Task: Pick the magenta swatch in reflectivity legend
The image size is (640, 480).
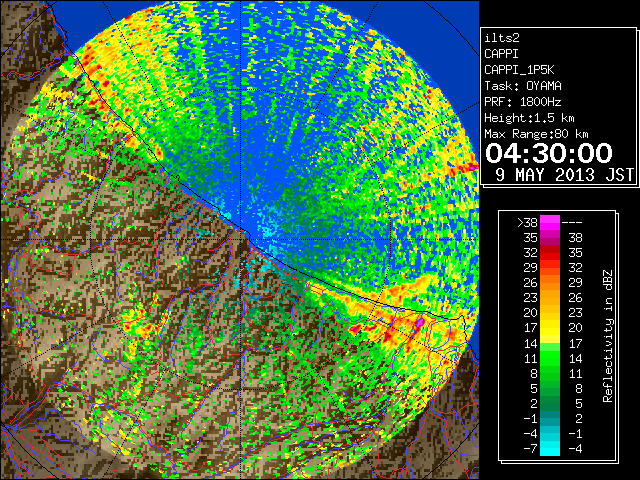Action: 550,223
